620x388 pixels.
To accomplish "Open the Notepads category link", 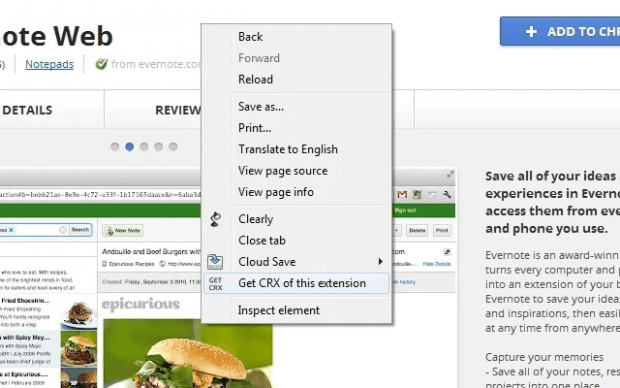I will coord(49,64).
